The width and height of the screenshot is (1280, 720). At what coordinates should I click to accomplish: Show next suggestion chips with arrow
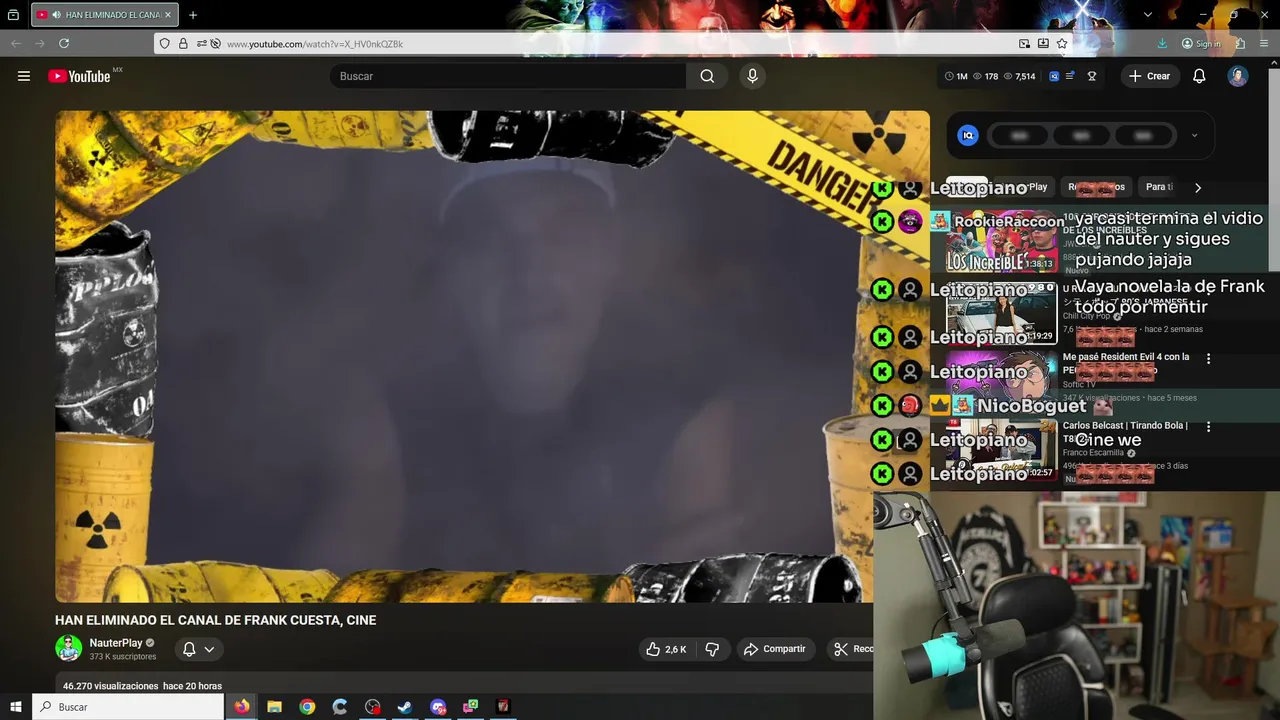tap(1198, 187)
